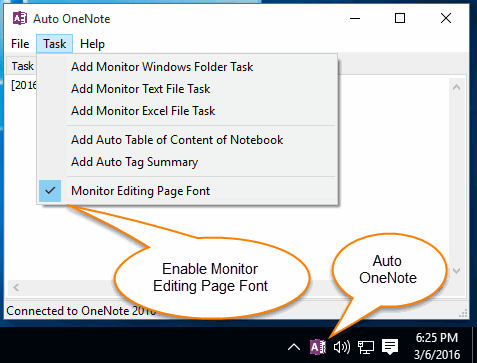
Task: Close the open Task menu
Action: coord(55,44)
